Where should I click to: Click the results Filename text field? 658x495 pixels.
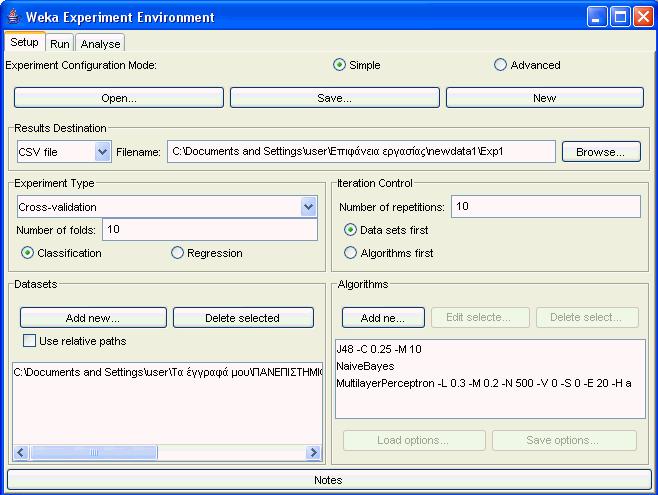361,151
